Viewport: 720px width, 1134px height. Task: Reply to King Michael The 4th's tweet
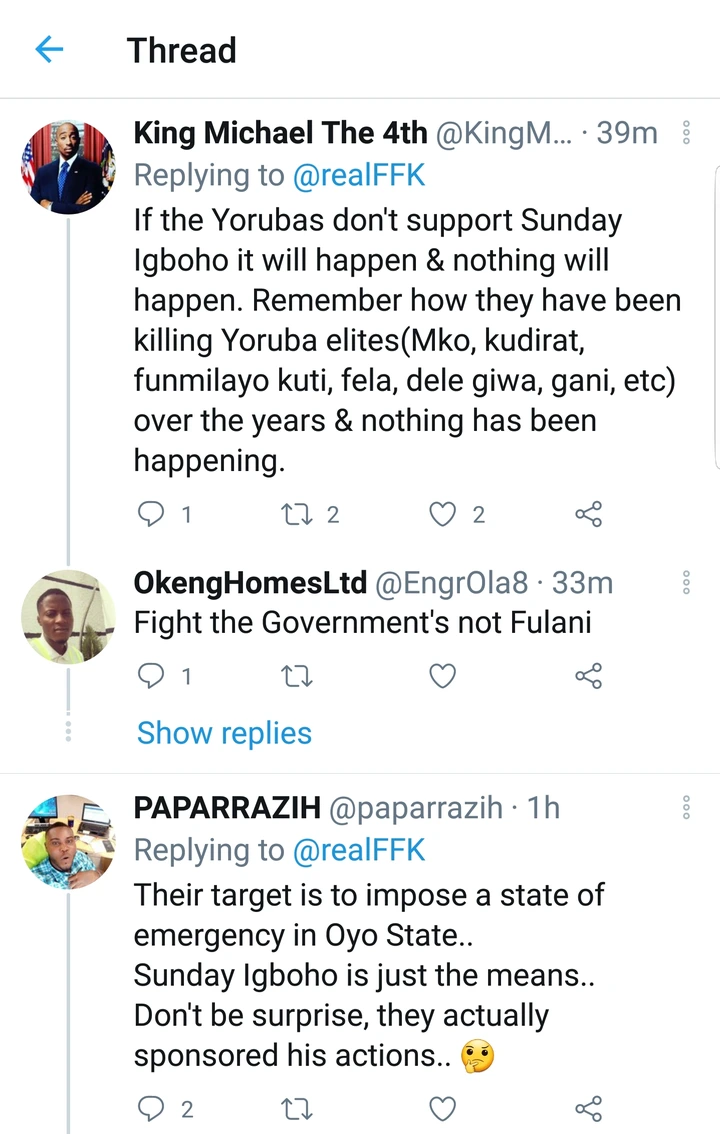point(149,514)
